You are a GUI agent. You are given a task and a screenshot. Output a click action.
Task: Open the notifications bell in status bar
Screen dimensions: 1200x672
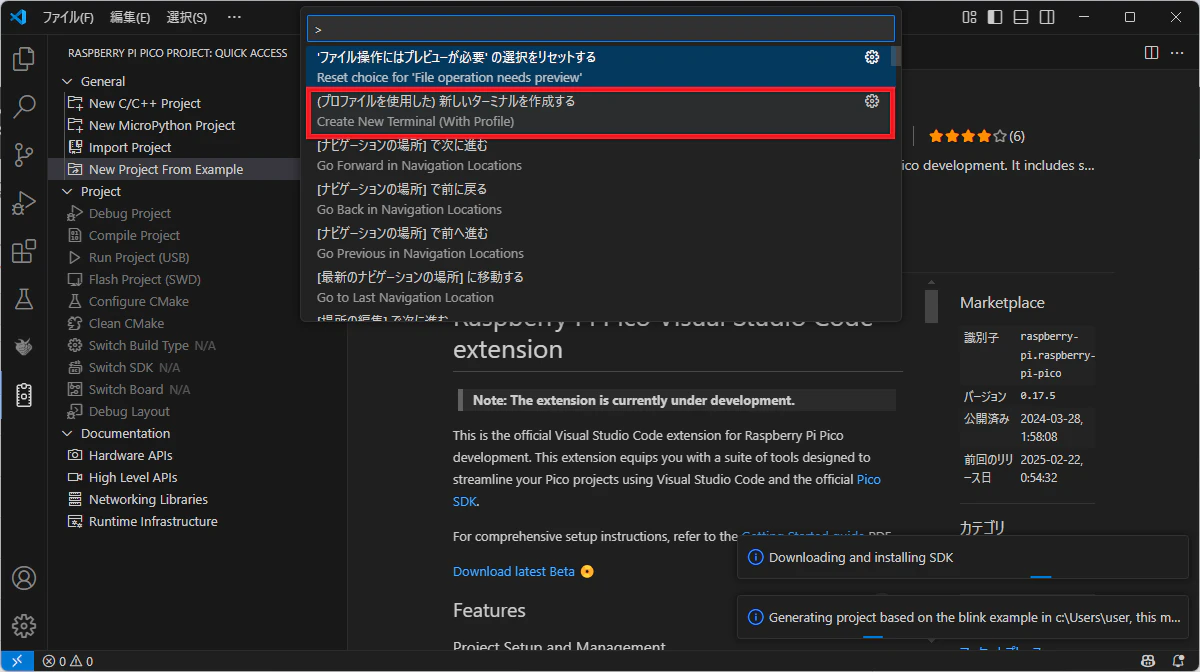coord(1178,661)
